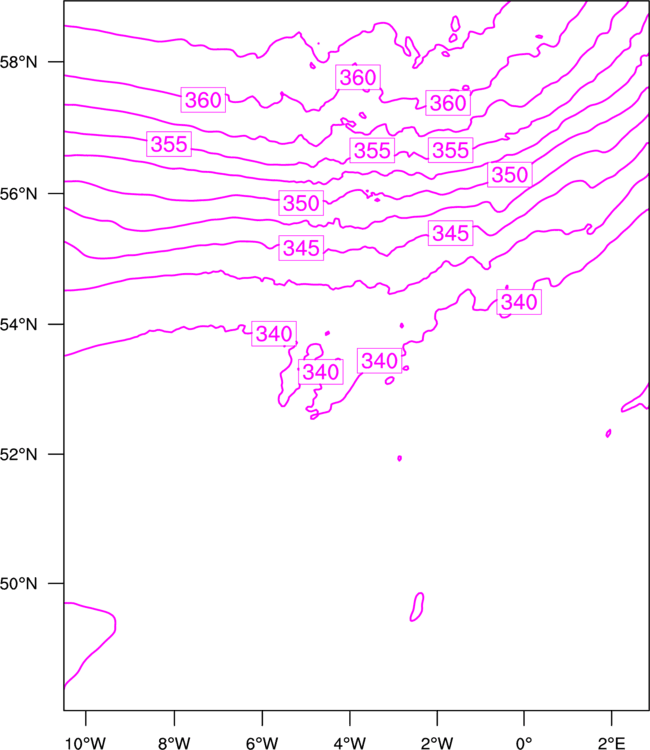650x750 pixels.
Task: Select the 2°W longitude axis label
Action: (x=437, y=743)
